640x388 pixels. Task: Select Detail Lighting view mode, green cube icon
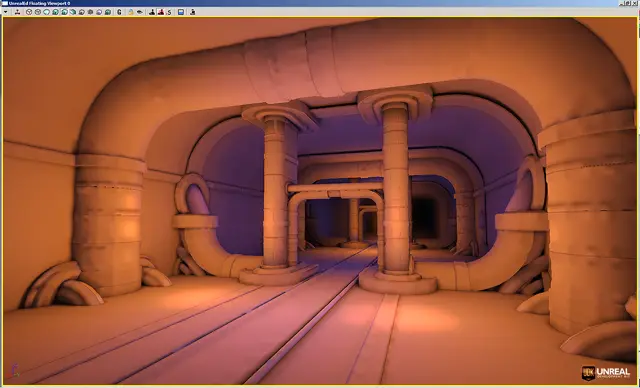pyautogui.click(x=73, y=12)
